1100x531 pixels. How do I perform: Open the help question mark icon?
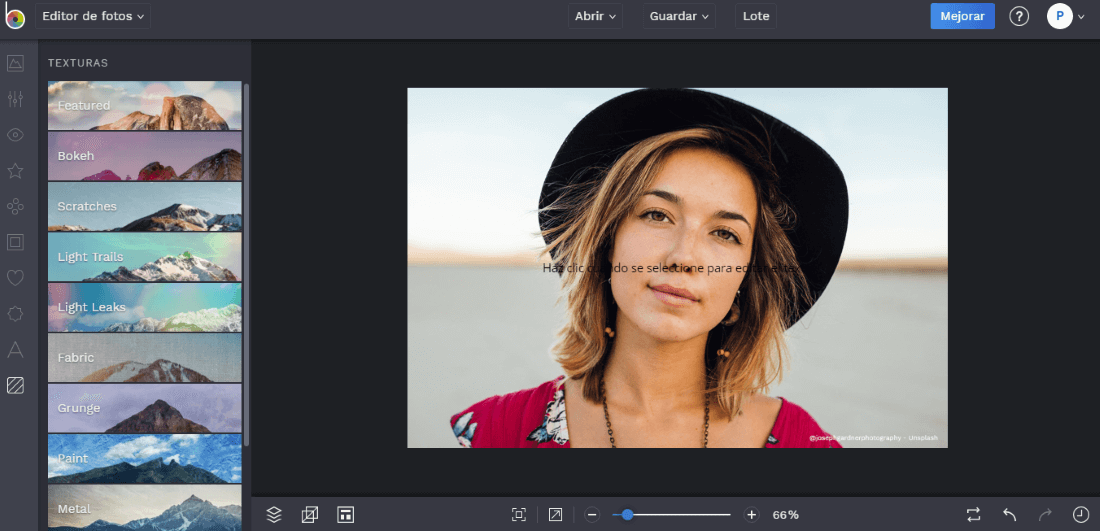coord(1019,16)
